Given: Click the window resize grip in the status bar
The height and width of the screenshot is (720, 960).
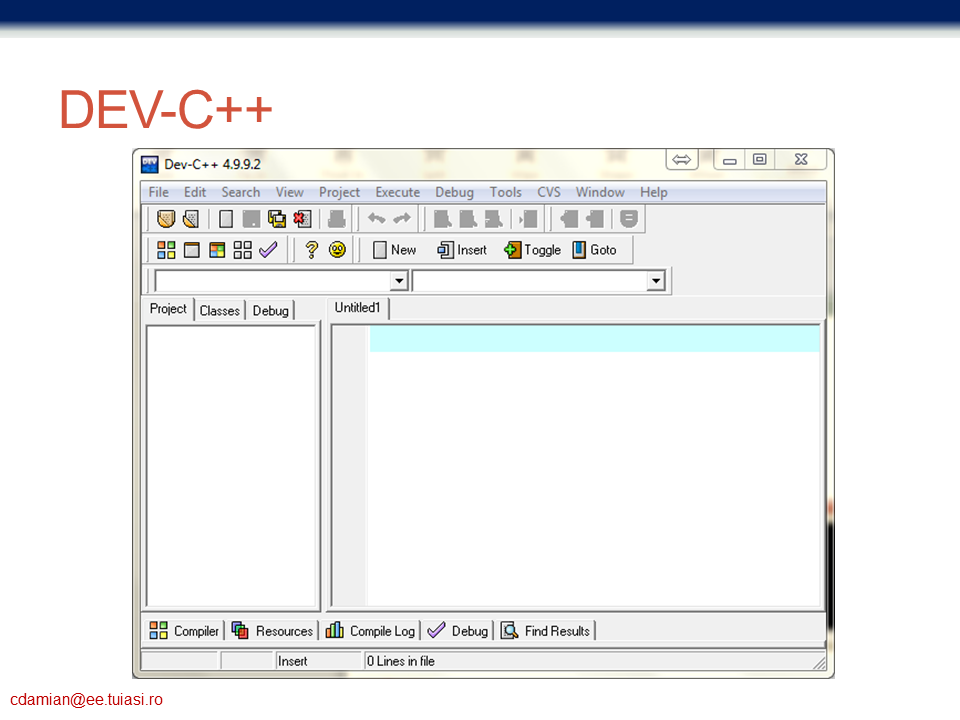Looking at the screenshot, I should (x=819, y=663).
